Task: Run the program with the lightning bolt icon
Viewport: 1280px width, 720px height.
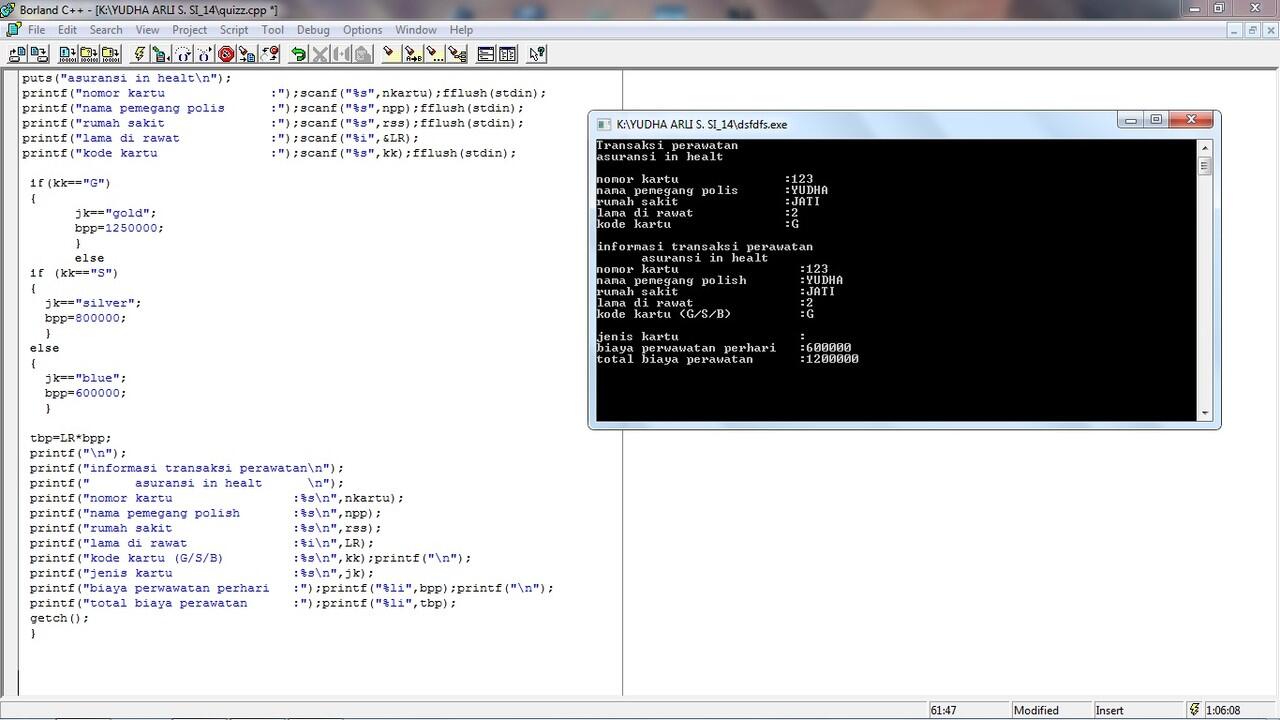Action: pos(139,55)
